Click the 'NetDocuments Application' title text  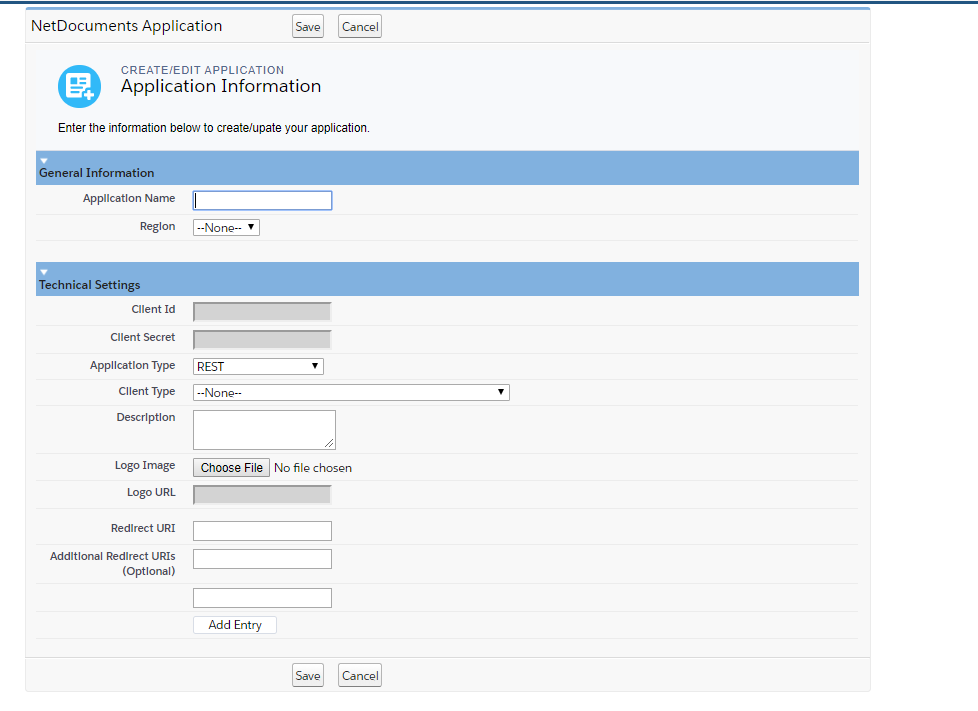coord(127,26)
